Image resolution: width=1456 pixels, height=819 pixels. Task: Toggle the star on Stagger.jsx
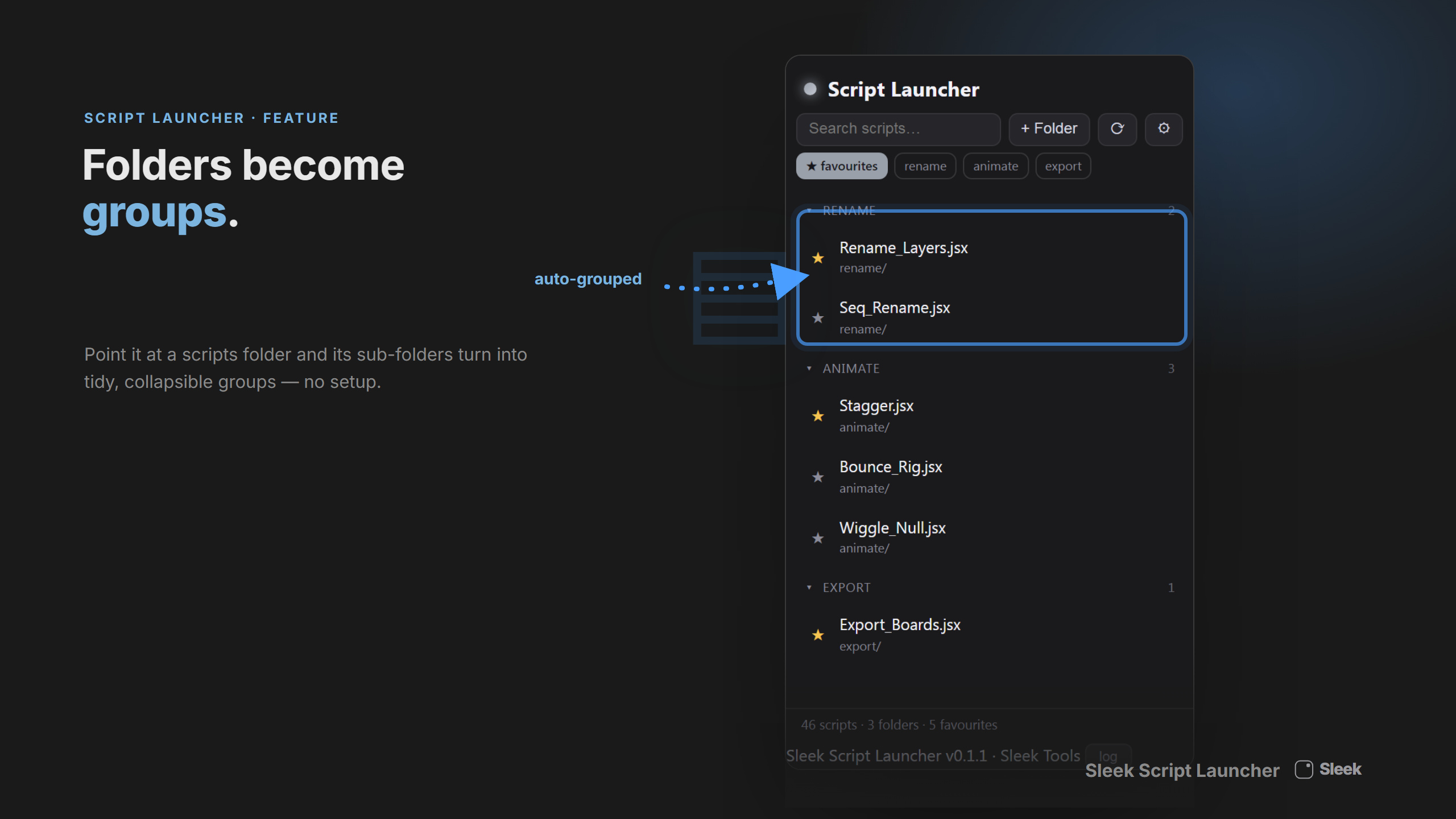[818, 416]
